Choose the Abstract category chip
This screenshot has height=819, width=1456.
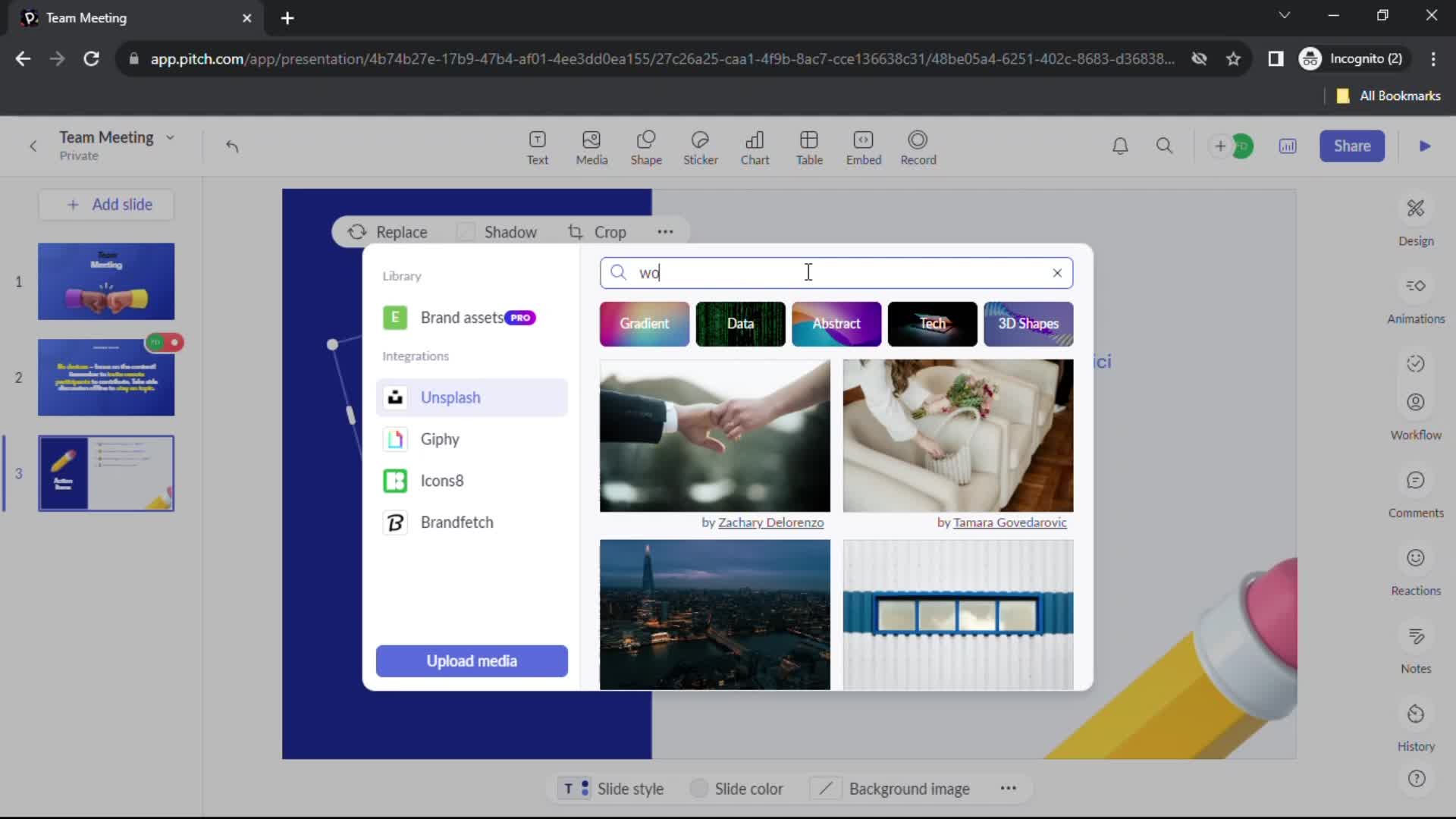click(x=836, y=324)
